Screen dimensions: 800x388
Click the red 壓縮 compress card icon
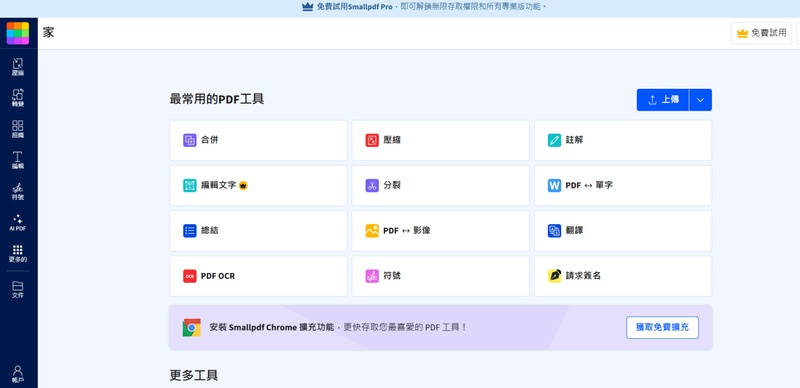(x=372, y=140)
